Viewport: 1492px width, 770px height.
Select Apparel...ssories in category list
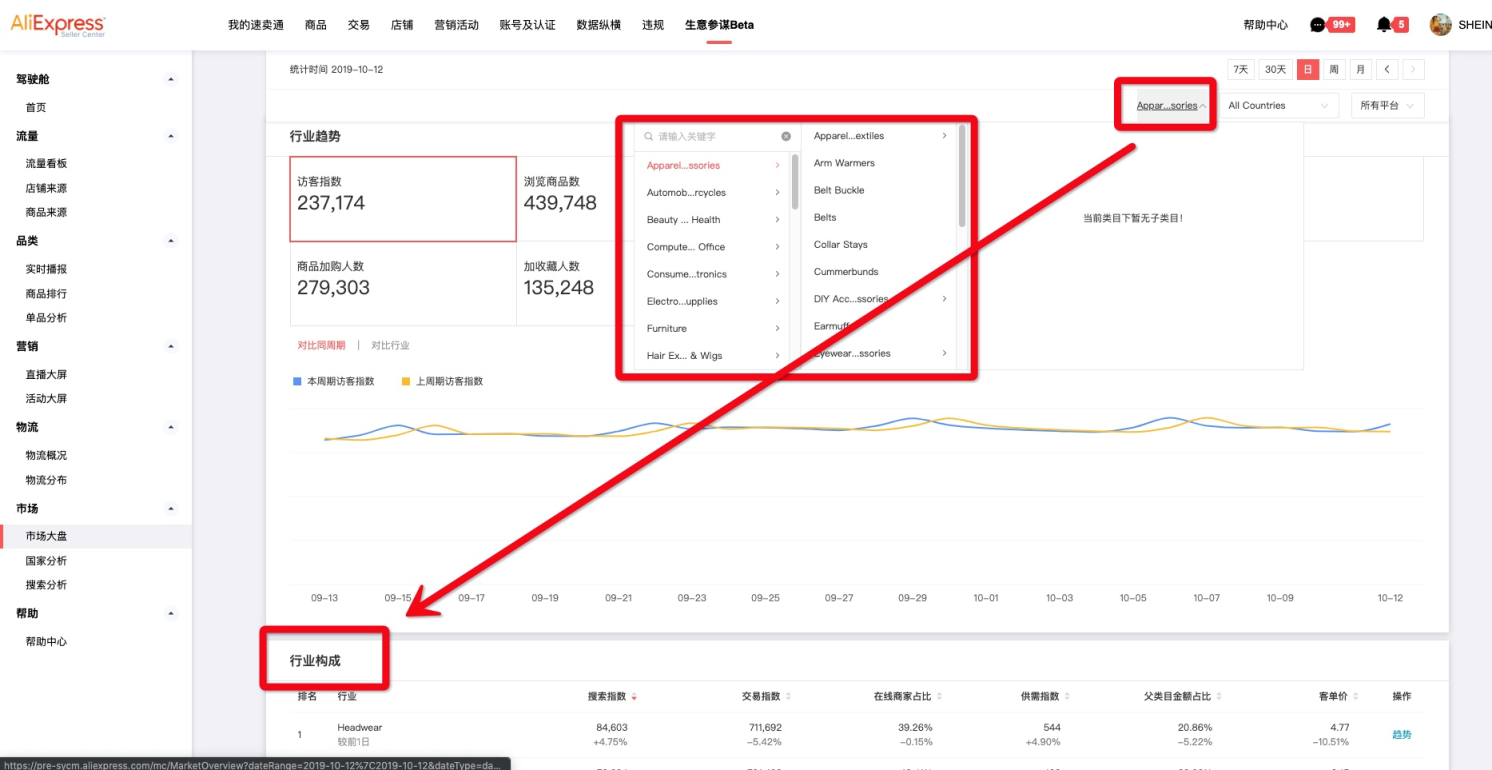coord(712,166)
